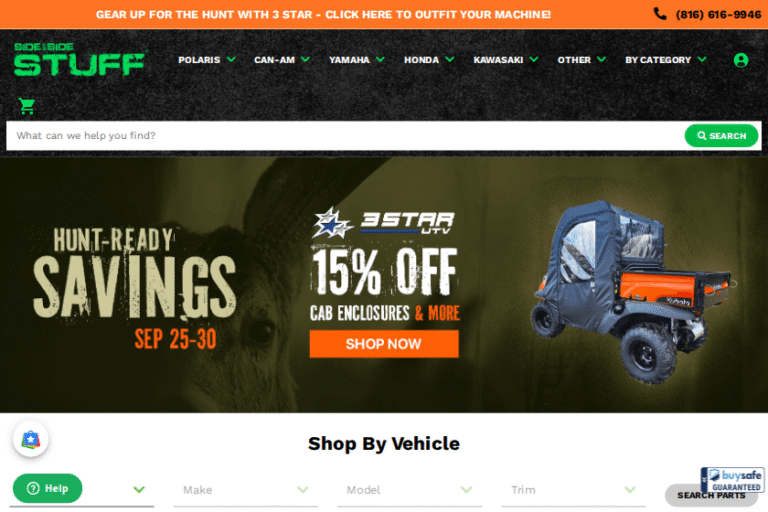This screenshot has width=768, height=512.
Task: Click the phone icon beside the number
Action: pyautogui.click(x=660, y=14)
